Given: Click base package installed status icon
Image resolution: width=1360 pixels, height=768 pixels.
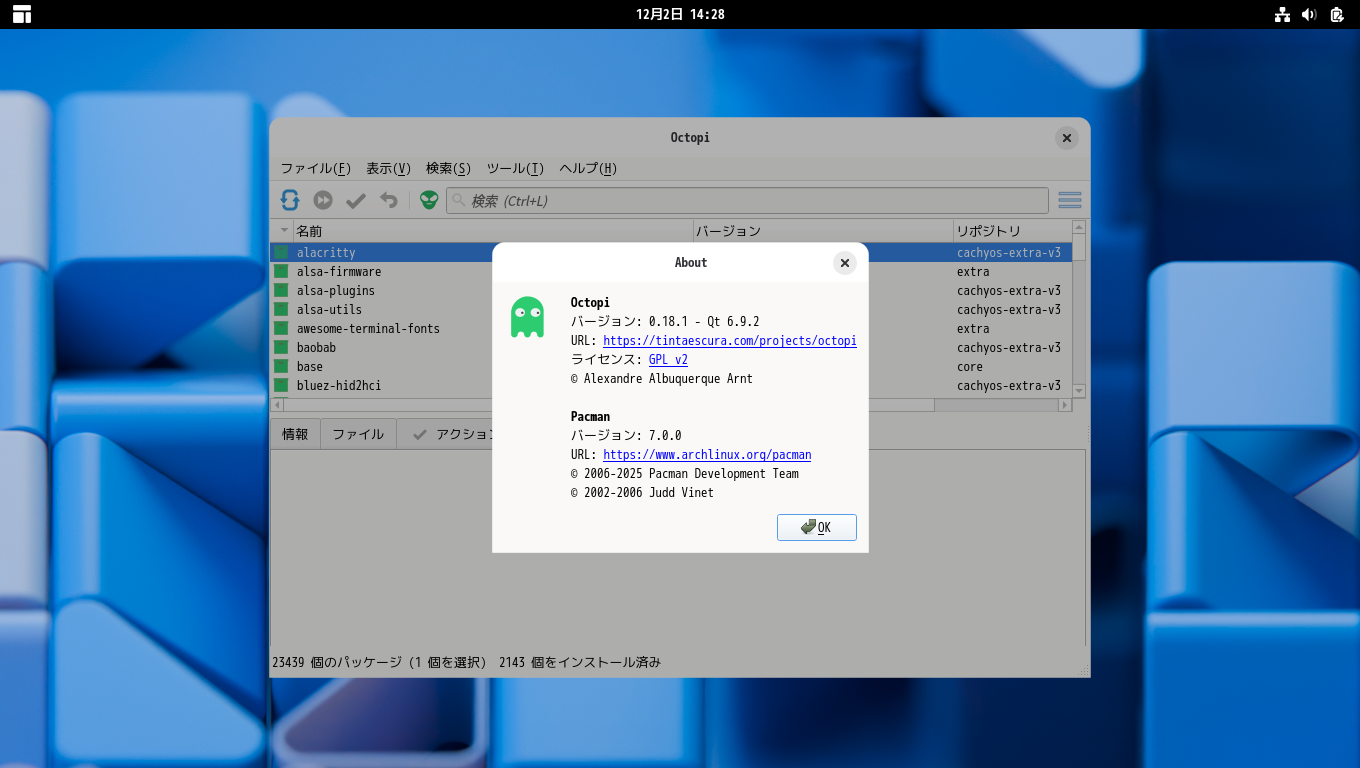Looking at the screenshot, I should [281, 367].
